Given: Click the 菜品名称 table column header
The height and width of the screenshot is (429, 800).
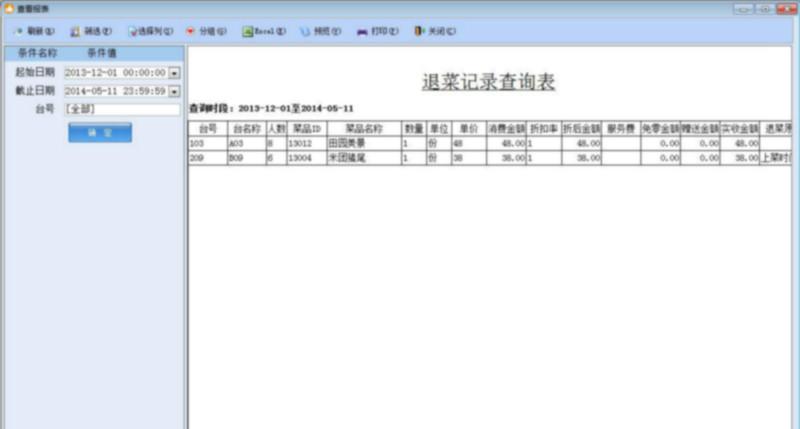Looking at the screenshot, I should pyautogui.click(x=364, y=129).
